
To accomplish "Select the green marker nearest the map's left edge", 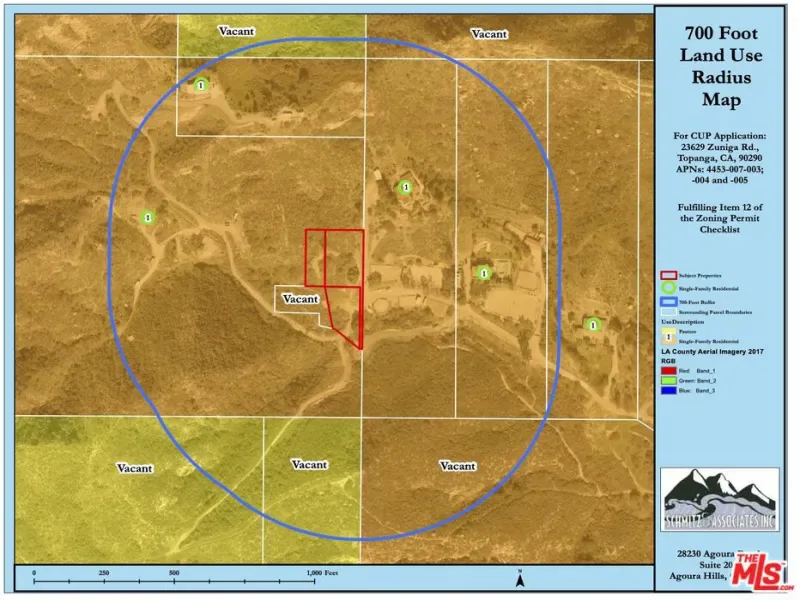I will click(148, 217).
